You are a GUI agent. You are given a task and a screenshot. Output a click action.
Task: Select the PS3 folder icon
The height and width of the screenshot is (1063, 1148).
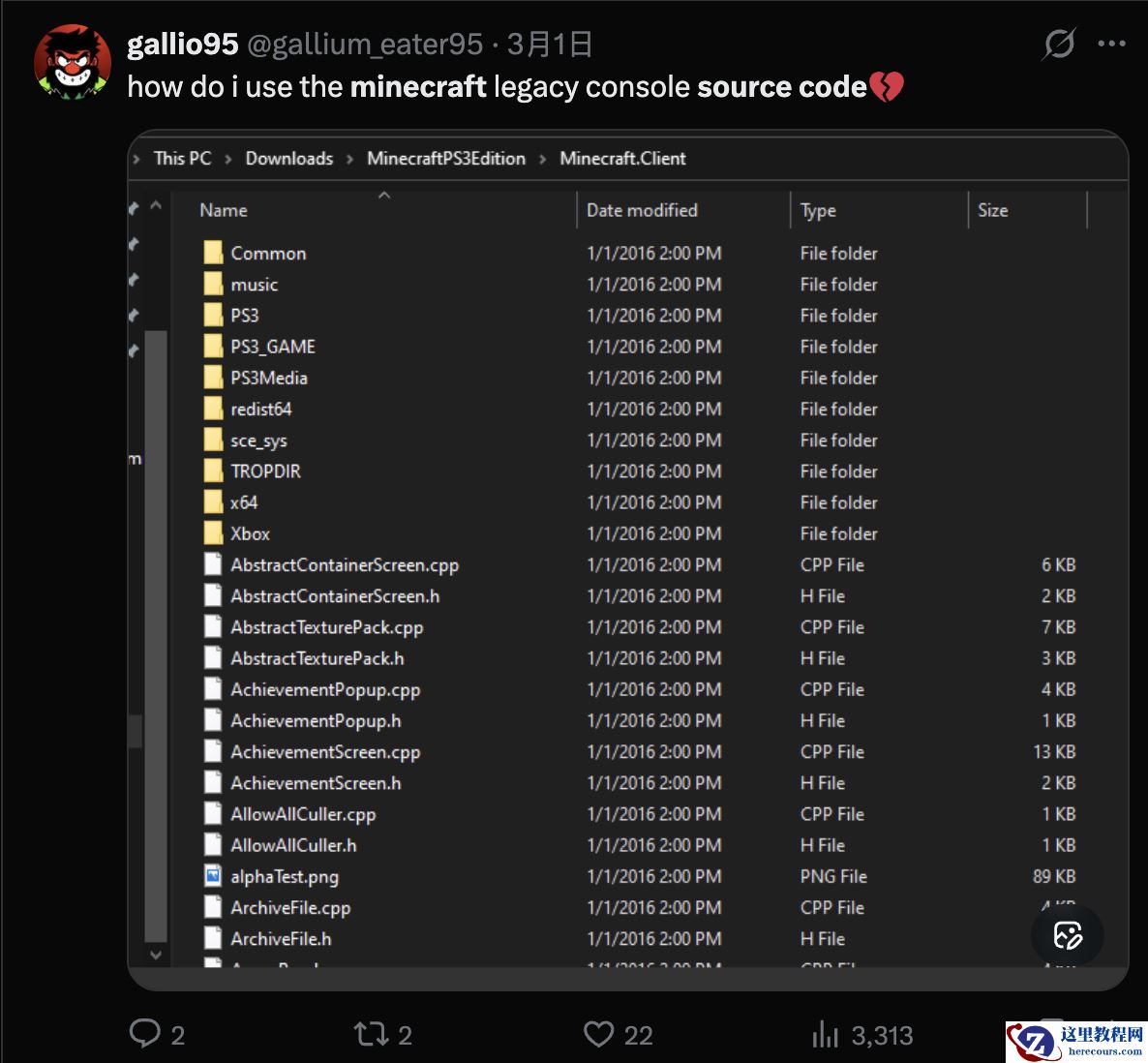213,315
